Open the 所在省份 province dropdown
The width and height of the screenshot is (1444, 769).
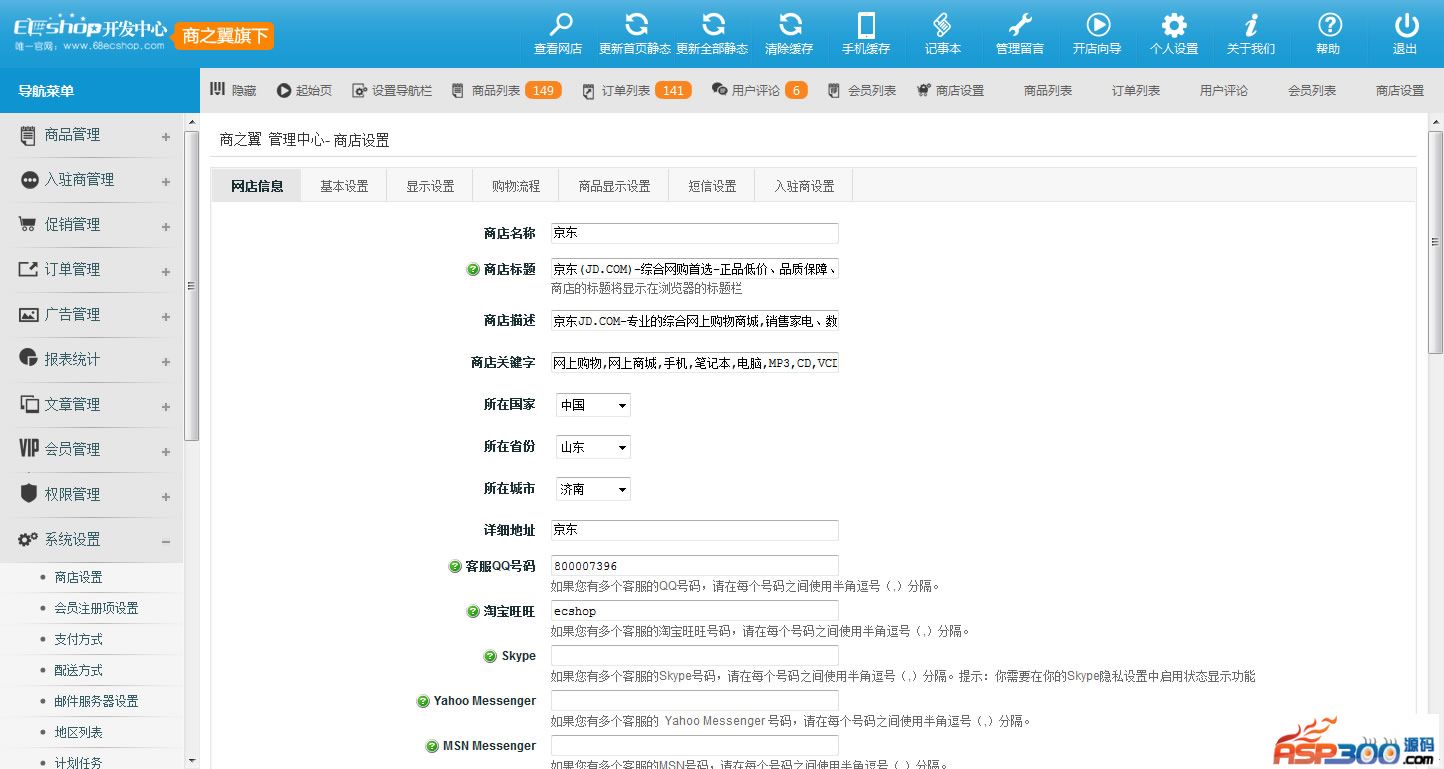pos(592,447)
